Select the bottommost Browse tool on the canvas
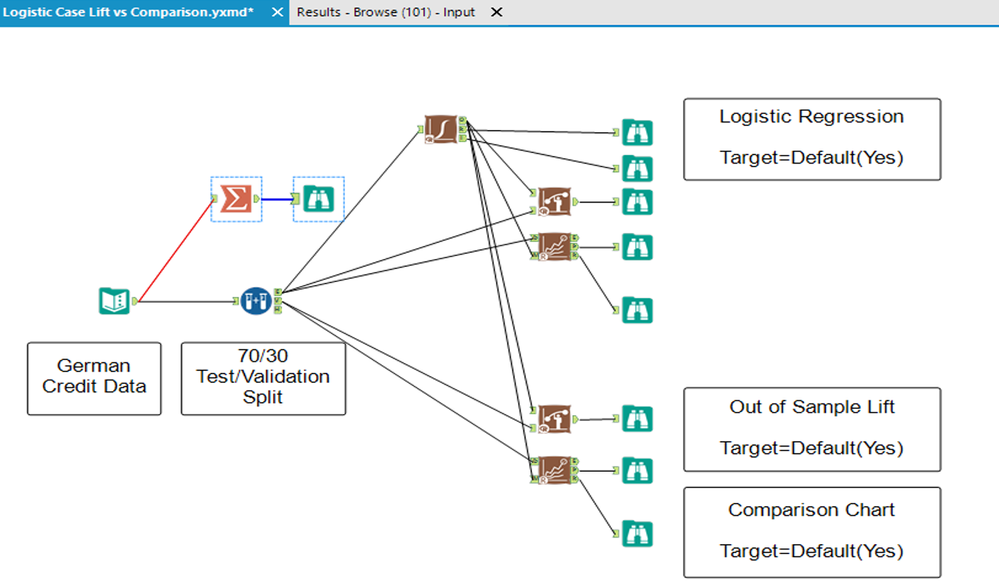The image size is (999, 587). click(x=637, y=533)
